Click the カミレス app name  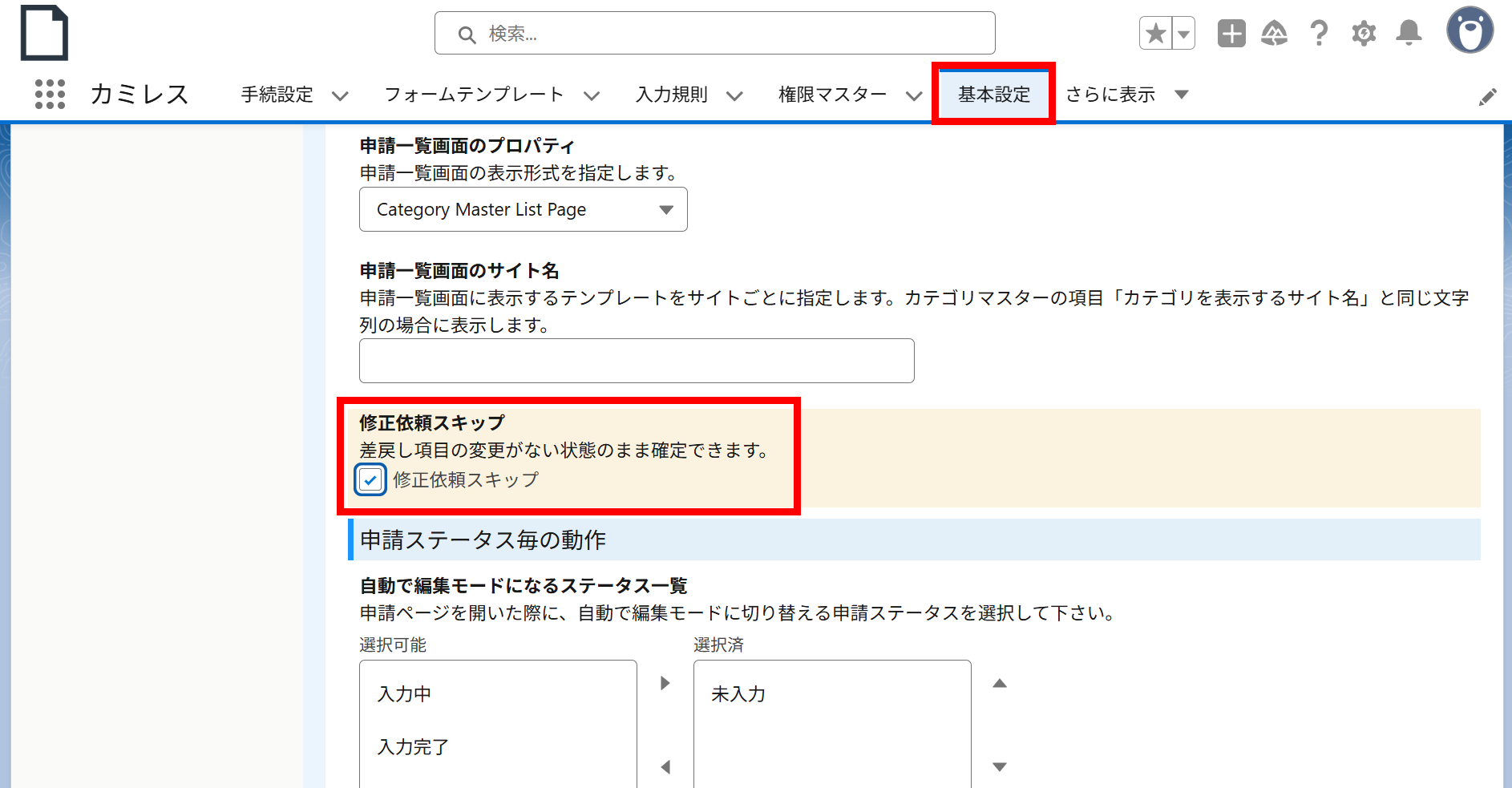tap(139, 95)
